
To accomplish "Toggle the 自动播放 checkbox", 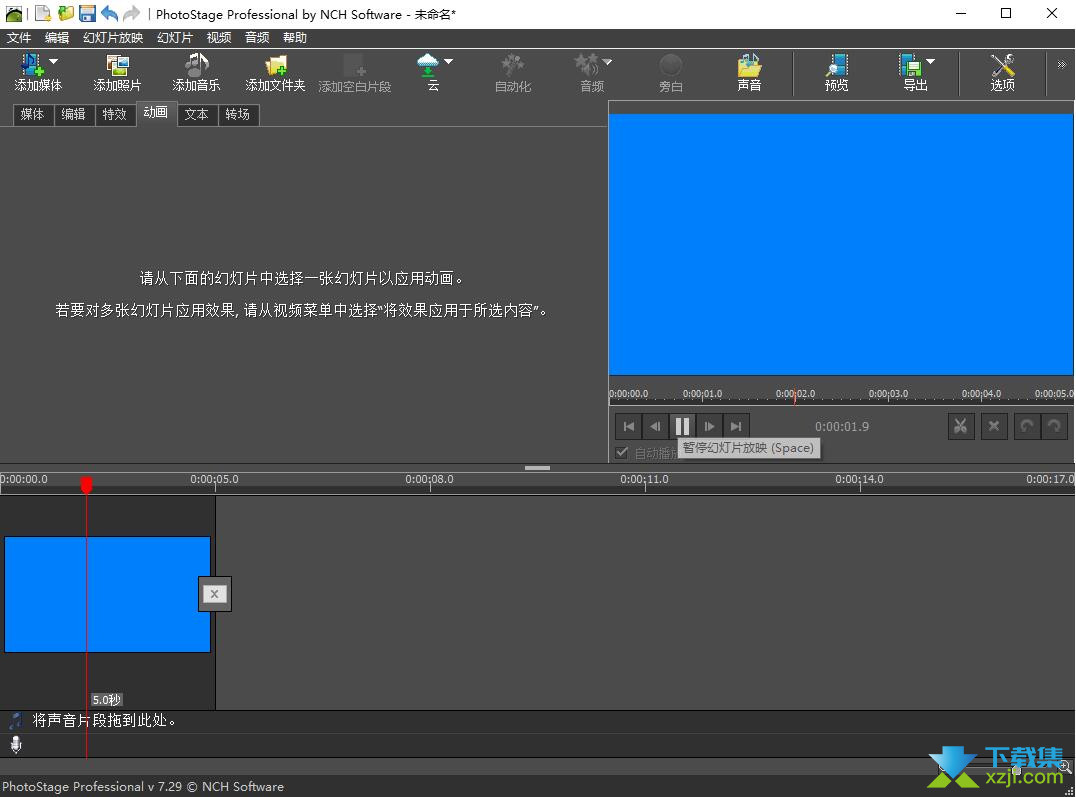I will [622, 452].
